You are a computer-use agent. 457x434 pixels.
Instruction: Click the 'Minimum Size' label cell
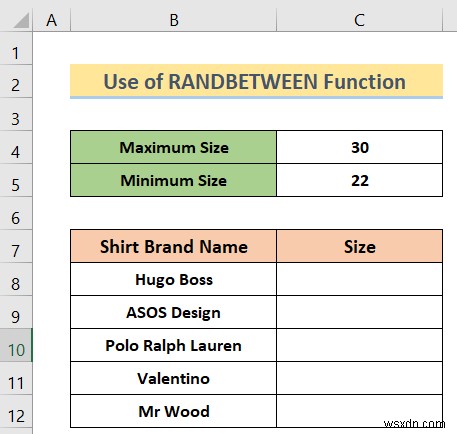[173, 180]
